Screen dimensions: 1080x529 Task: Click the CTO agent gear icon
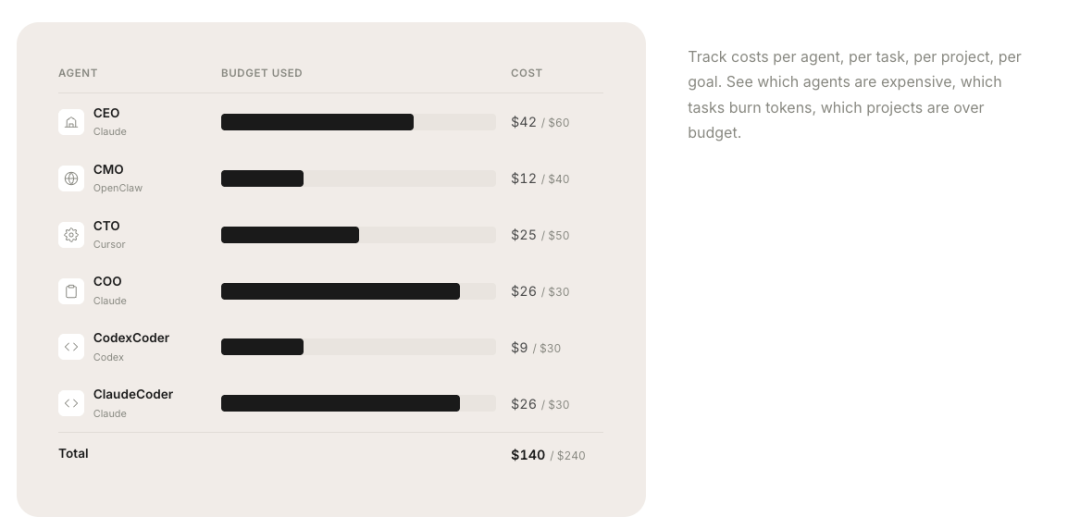(71, 235)
